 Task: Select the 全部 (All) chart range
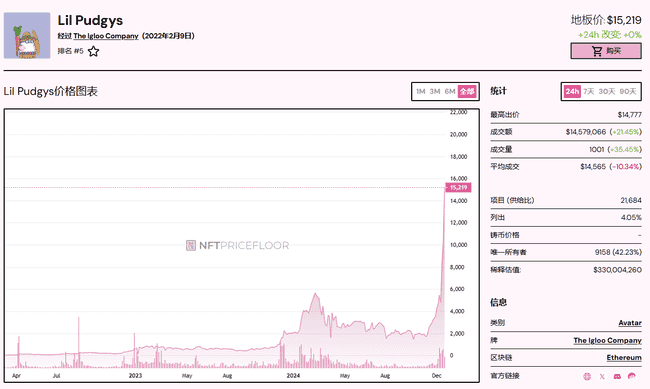click(x=467, y=91)
